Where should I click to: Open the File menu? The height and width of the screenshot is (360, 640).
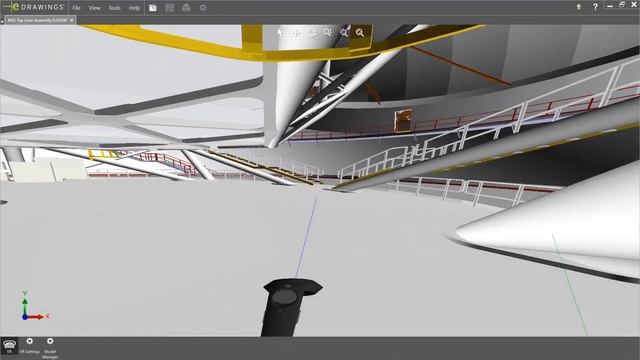76,8
